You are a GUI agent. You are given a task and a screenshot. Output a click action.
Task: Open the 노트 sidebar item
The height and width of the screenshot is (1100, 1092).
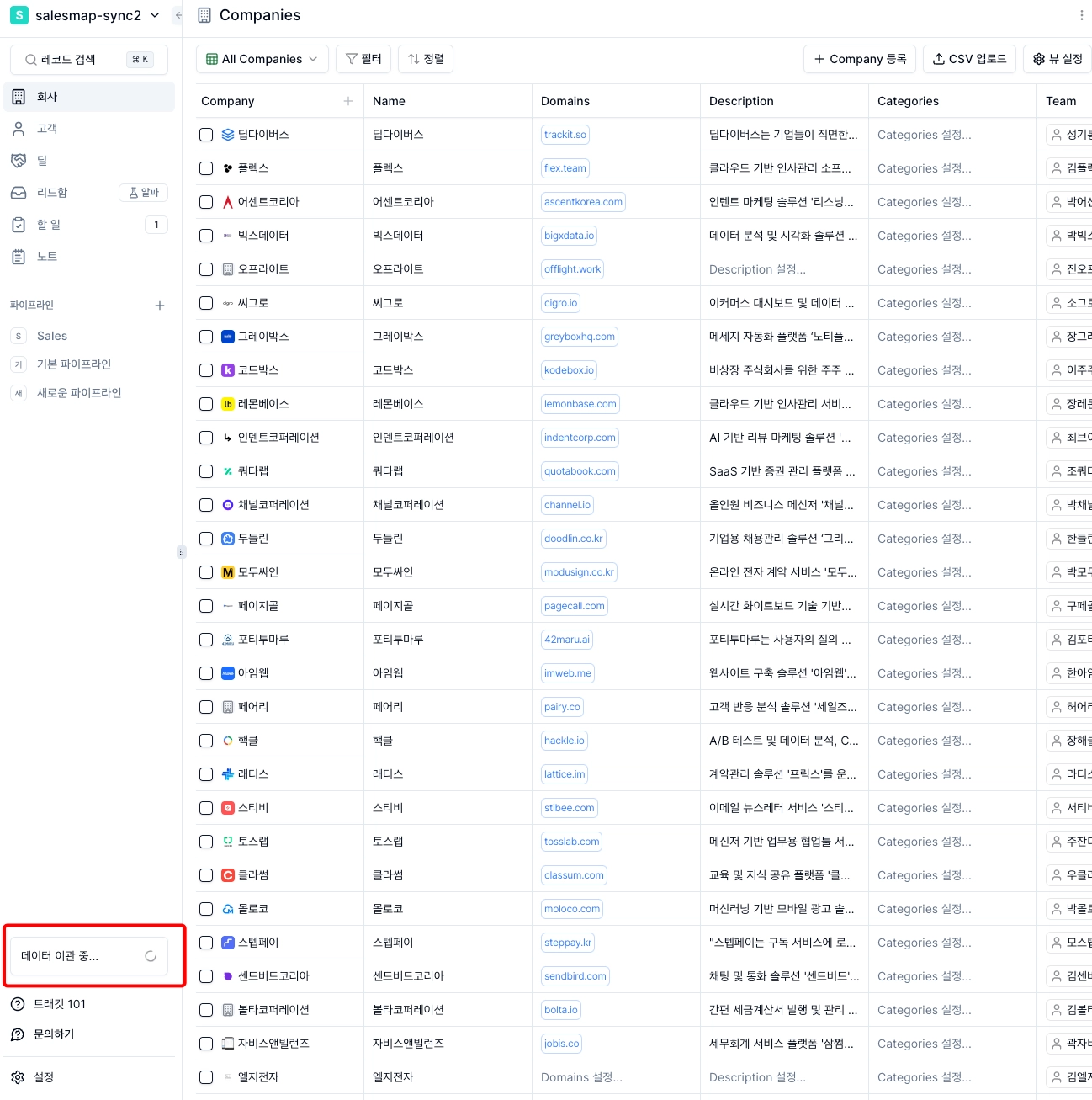point(89,257)
